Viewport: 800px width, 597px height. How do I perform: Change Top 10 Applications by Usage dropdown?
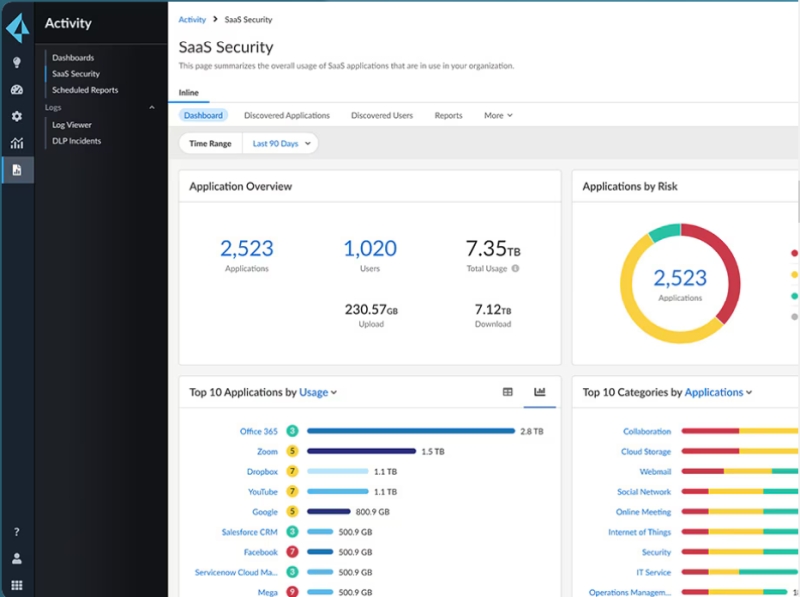coord(318,392)
